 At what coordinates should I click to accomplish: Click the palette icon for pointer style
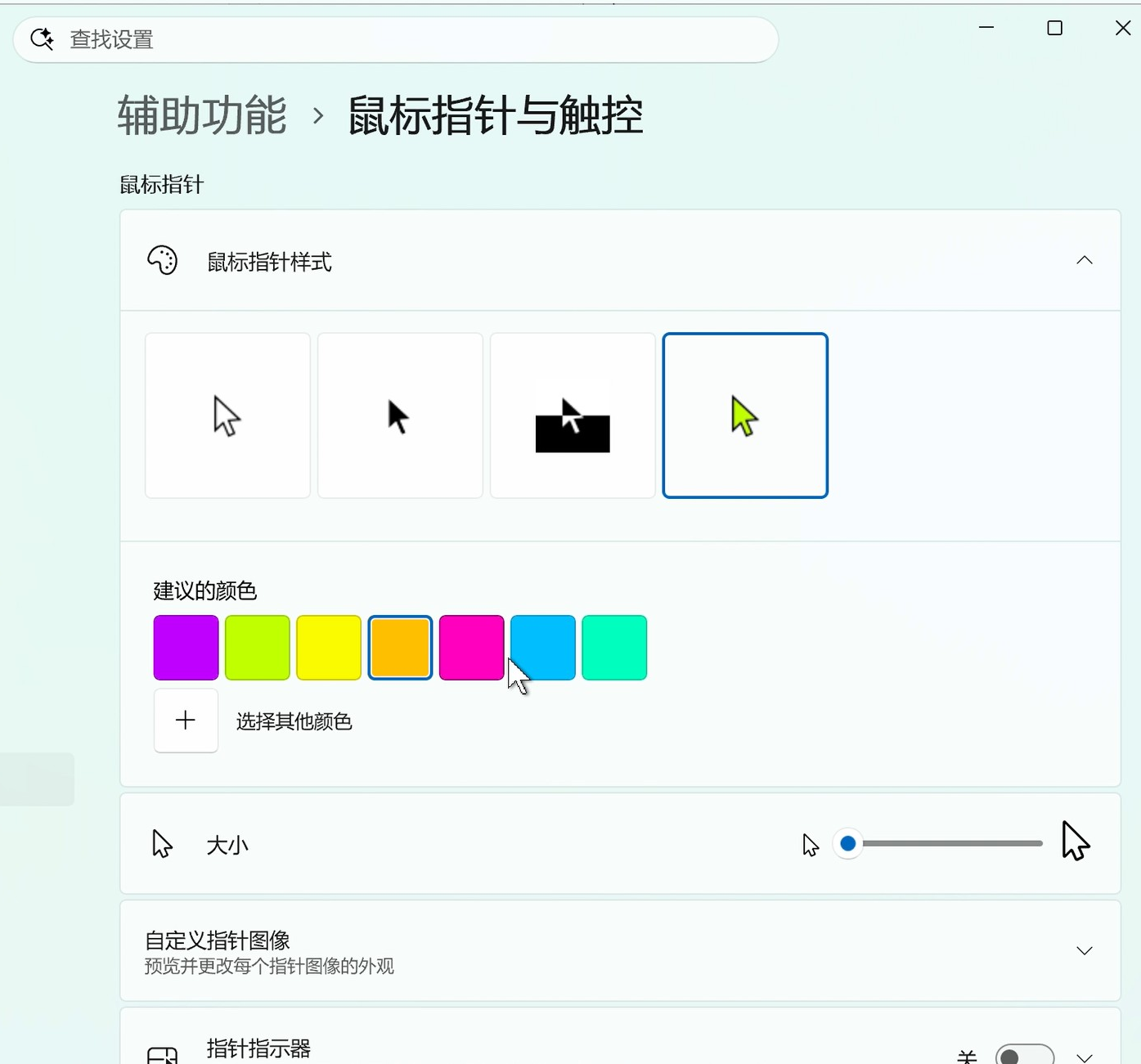pyautogui.click(x=162, y=260)
